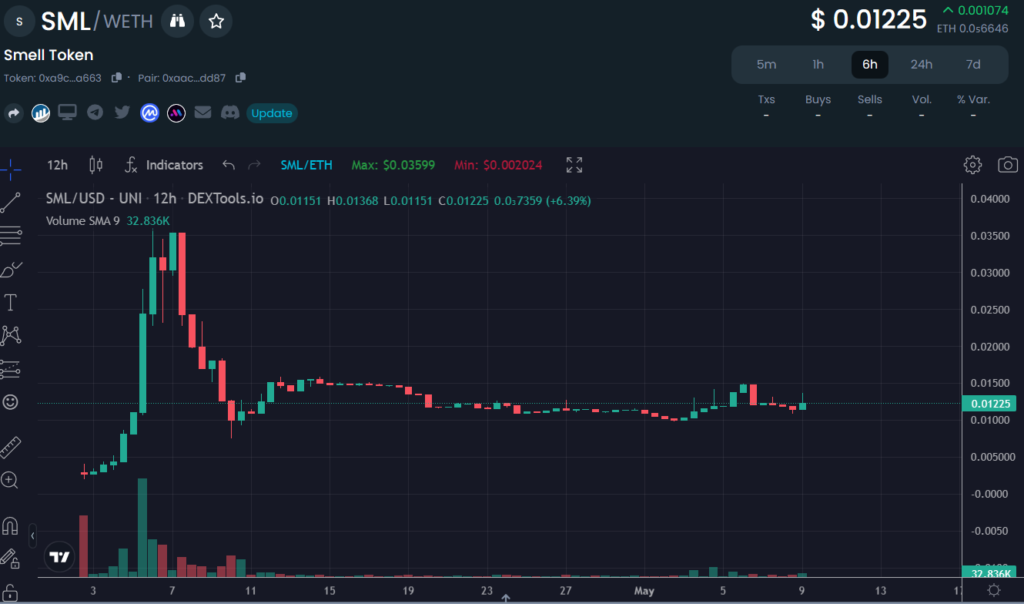The width and height of the screenshot is (1024, 604).
Task: Toggle magnet mode in drawing toolbar
Action: (x=11, y=525)
